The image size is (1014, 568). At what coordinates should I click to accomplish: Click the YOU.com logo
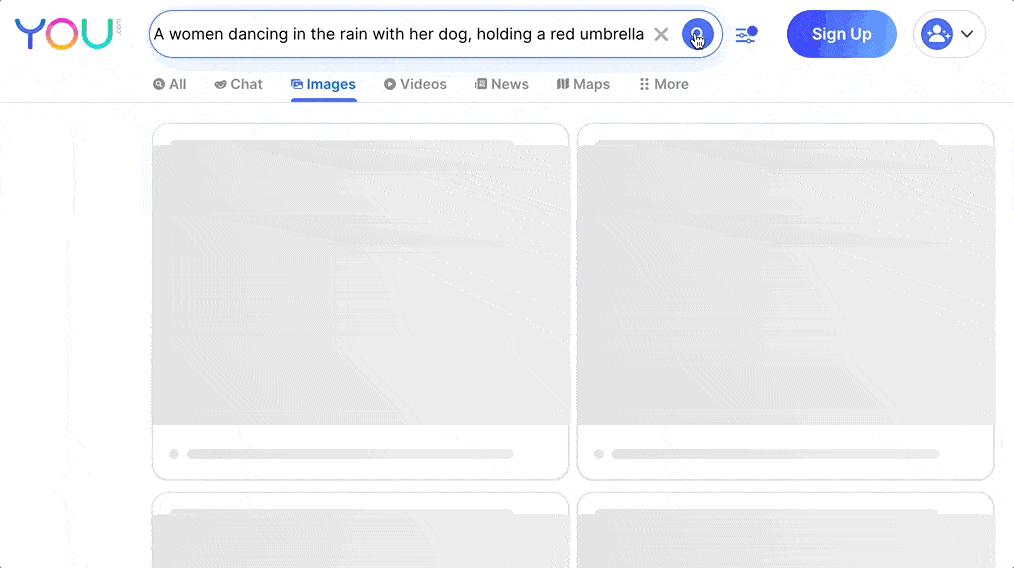click(x=68, y=34)
